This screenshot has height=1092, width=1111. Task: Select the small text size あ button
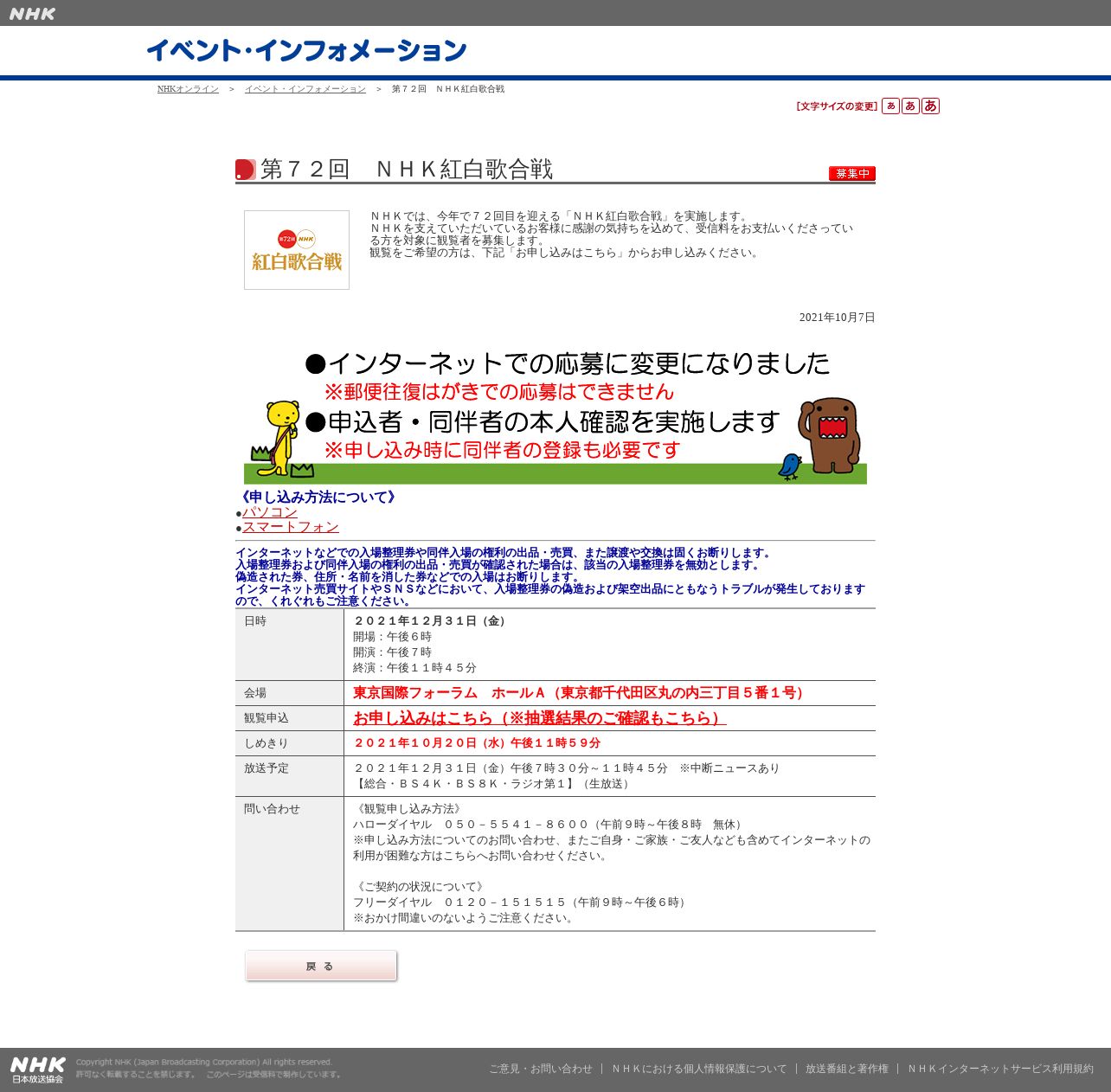[x=890, y=106]
